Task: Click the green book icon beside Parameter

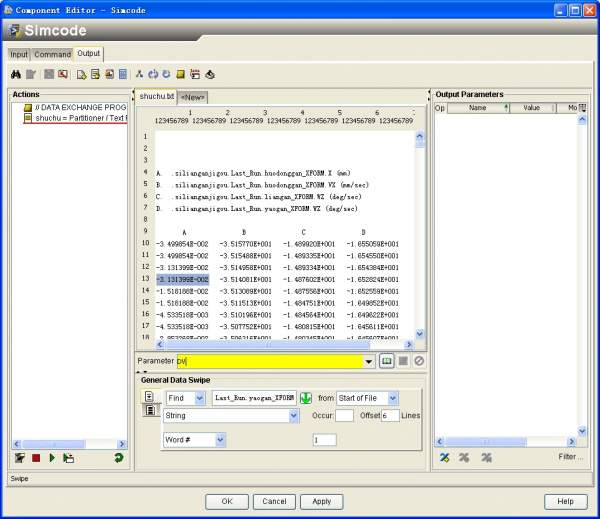Action: 386,361
